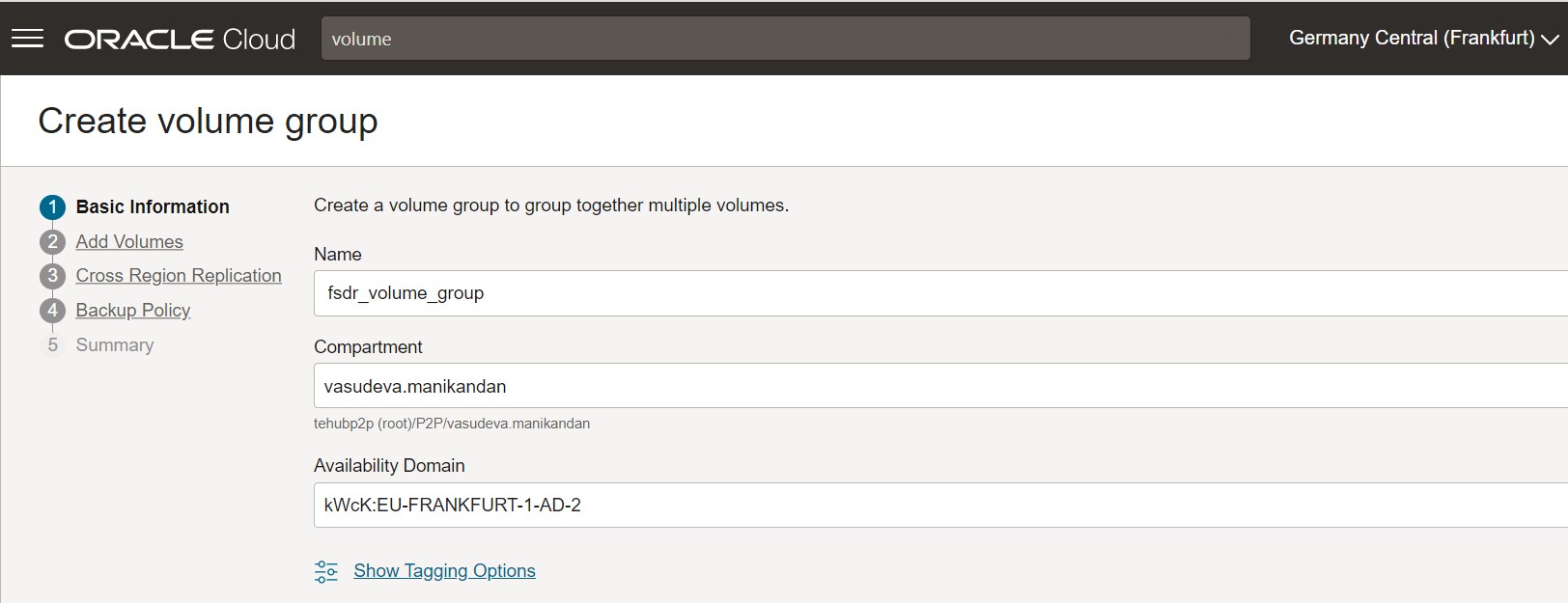1568x603 pixels.
Task: Click the chevron next to the region name
Action: 1550,40
